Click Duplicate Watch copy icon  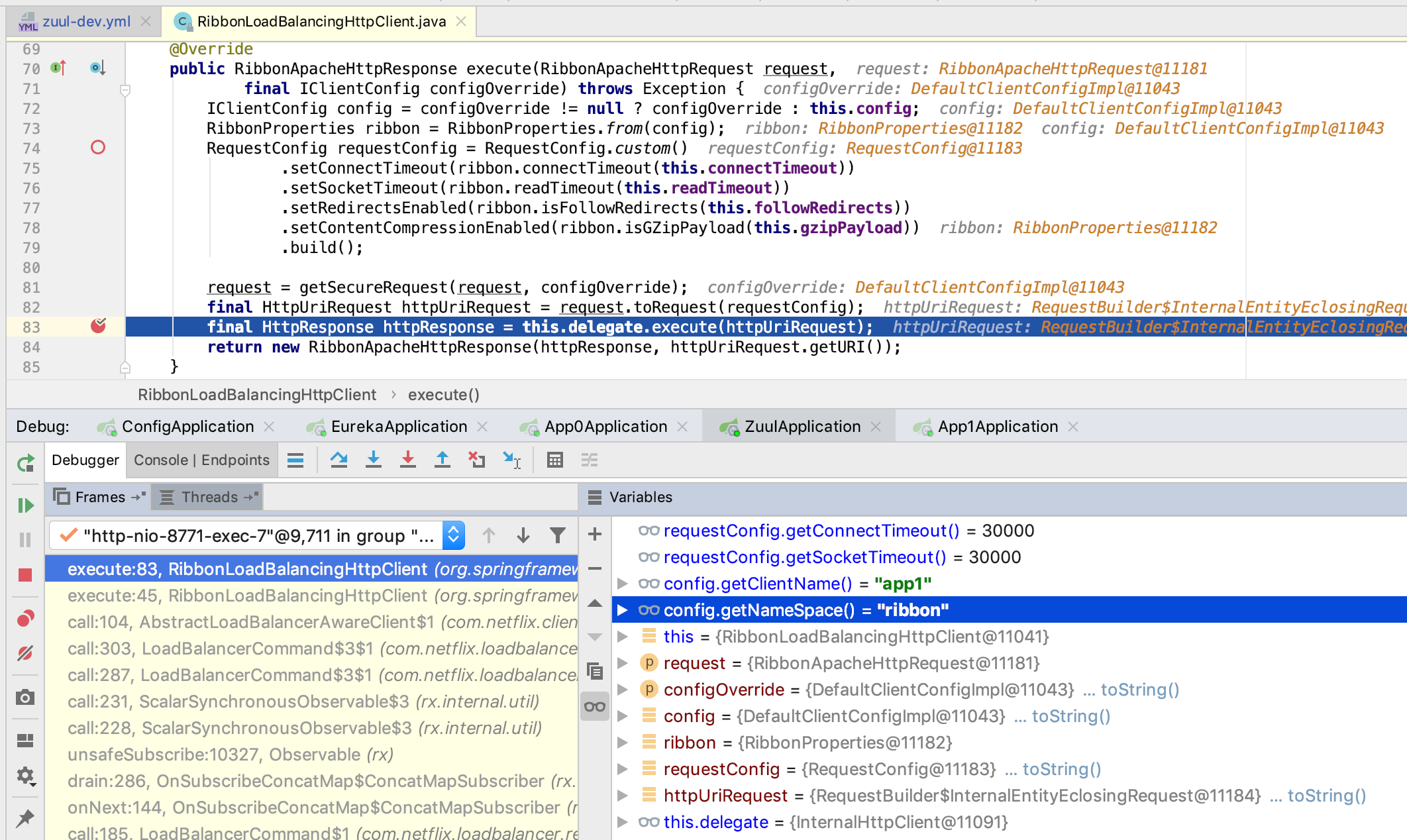point(595,672)
